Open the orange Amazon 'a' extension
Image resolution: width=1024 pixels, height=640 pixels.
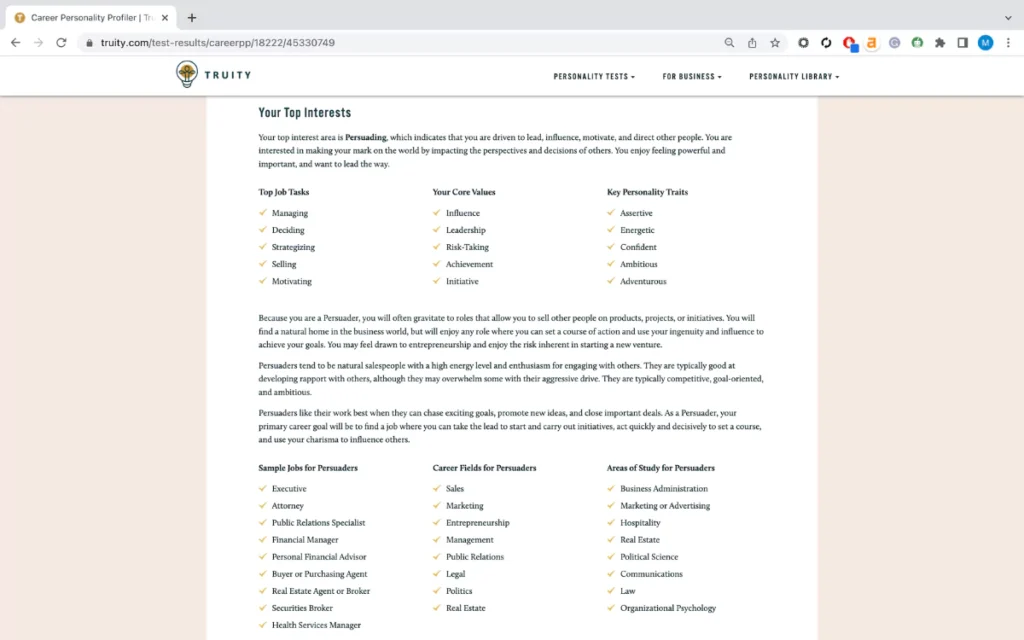[871, 42]
